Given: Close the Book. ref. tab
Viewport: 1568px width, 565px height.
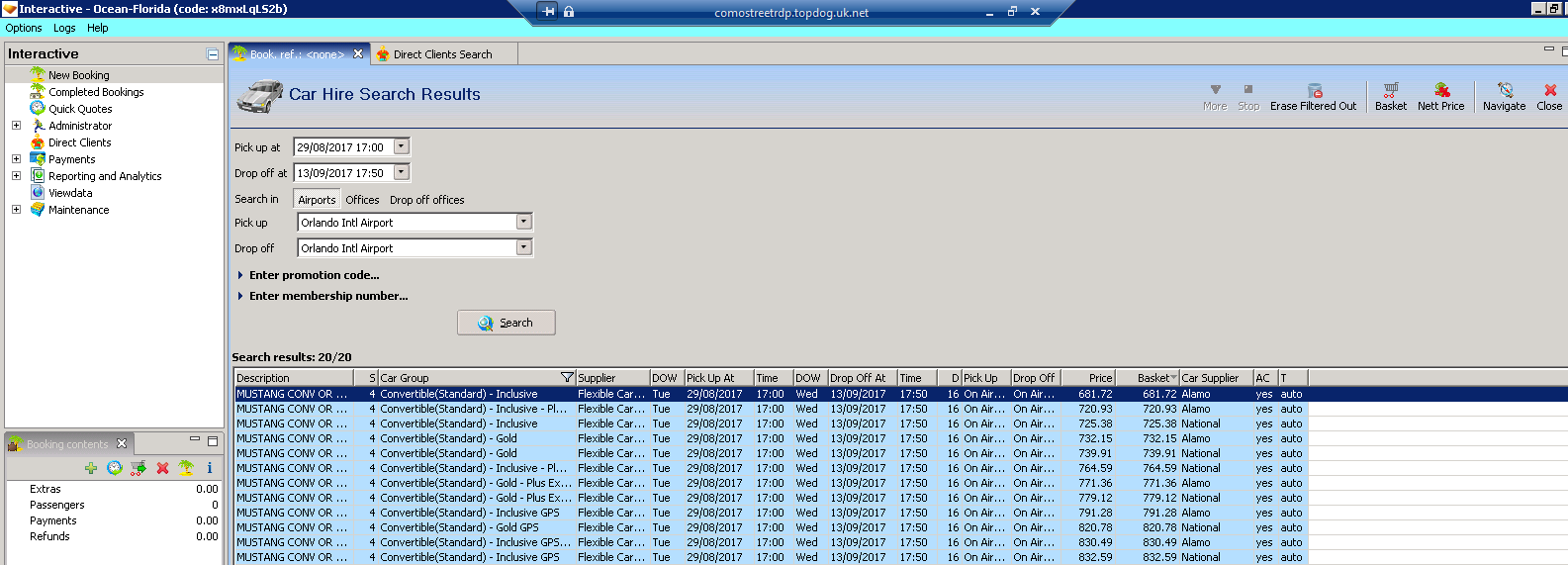Looking at the screenshot, I should coord(358,53).
